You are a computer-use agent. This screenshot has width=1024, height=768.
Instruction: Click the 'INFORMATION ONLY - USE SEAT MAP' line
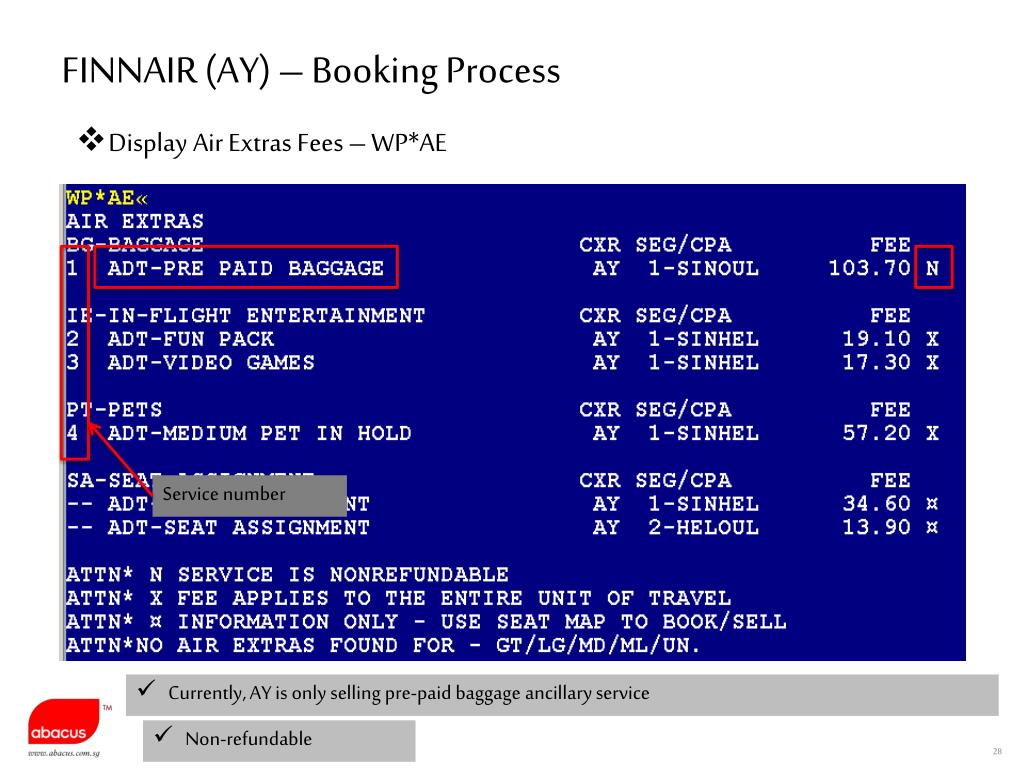coord(426,622)
